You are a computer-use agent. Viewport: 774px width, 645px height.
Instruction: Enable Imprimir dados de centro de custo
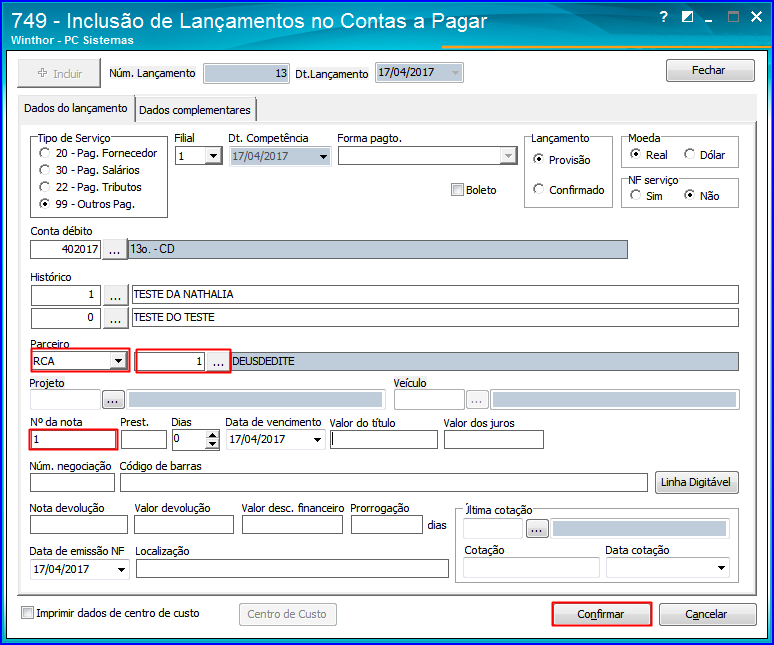pyautogui.click(x=28, y=613)
